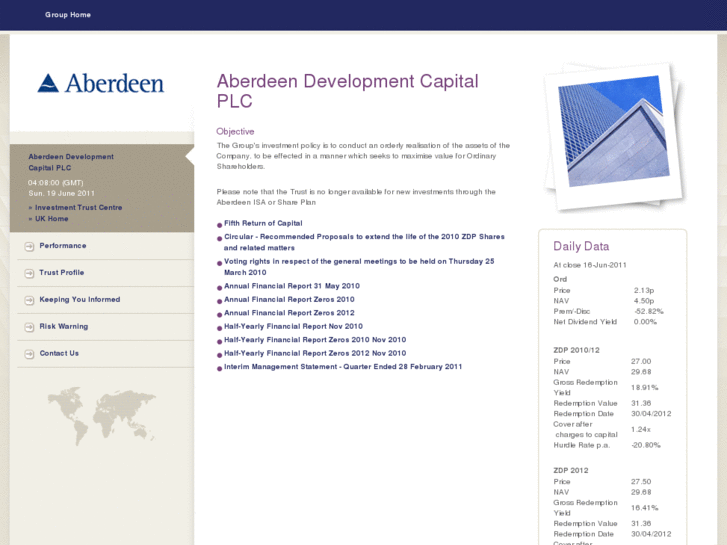The width and height of the screenshot is (727, 545).
Task: Click Hurdle Rate value -20.80%
Action: tap(645, 445)
